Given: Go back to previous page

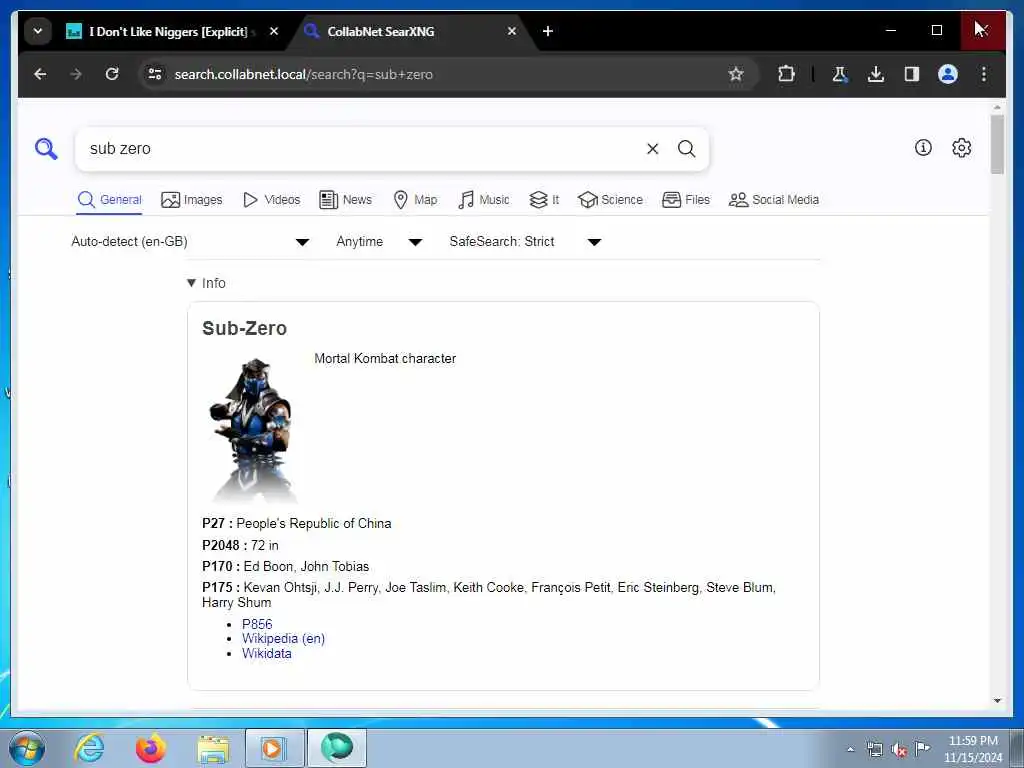Looking at the screenshot, I should 40,74.
